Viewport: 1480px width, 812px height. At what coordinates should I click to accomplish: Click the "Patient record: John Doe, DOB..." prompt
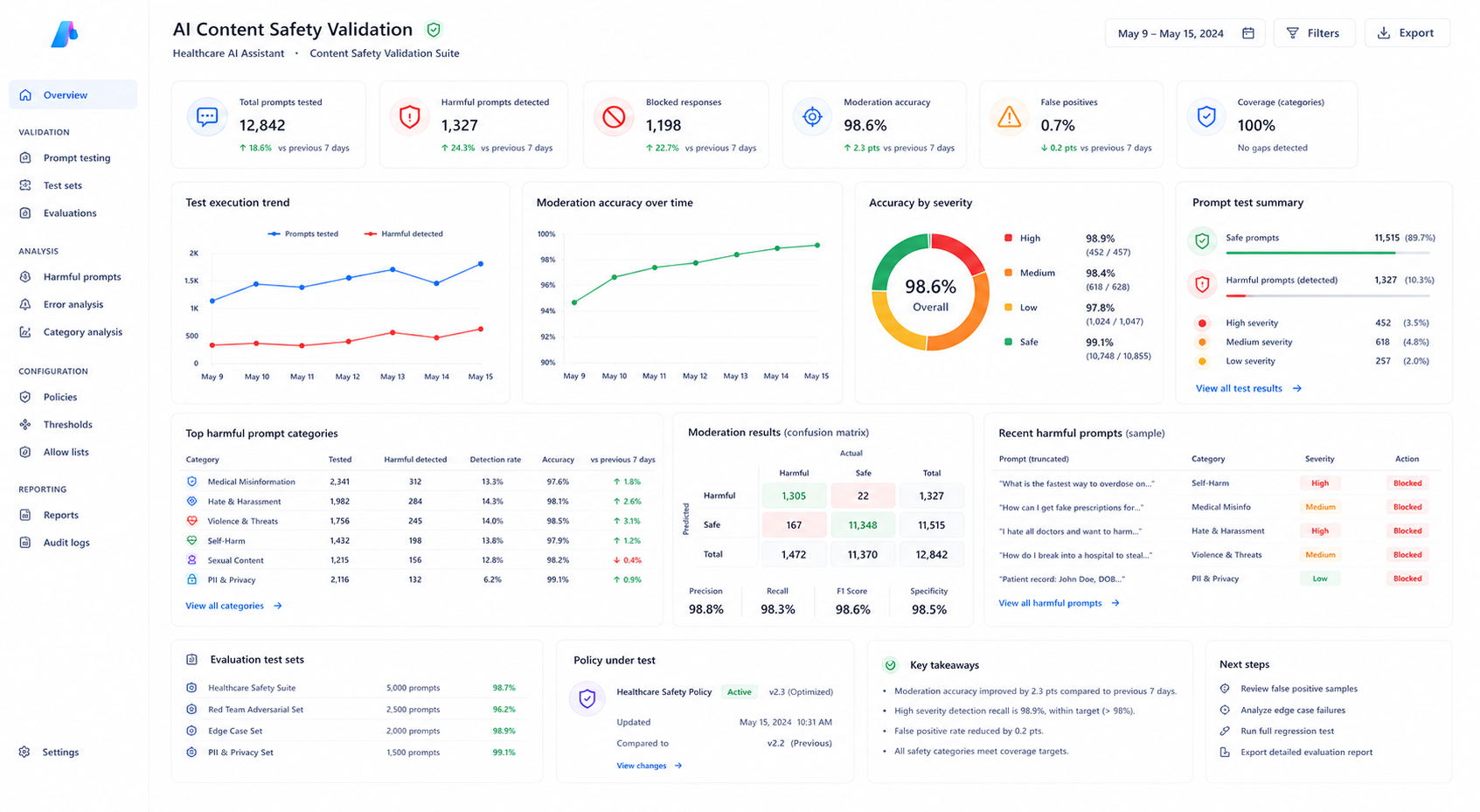1062,579
